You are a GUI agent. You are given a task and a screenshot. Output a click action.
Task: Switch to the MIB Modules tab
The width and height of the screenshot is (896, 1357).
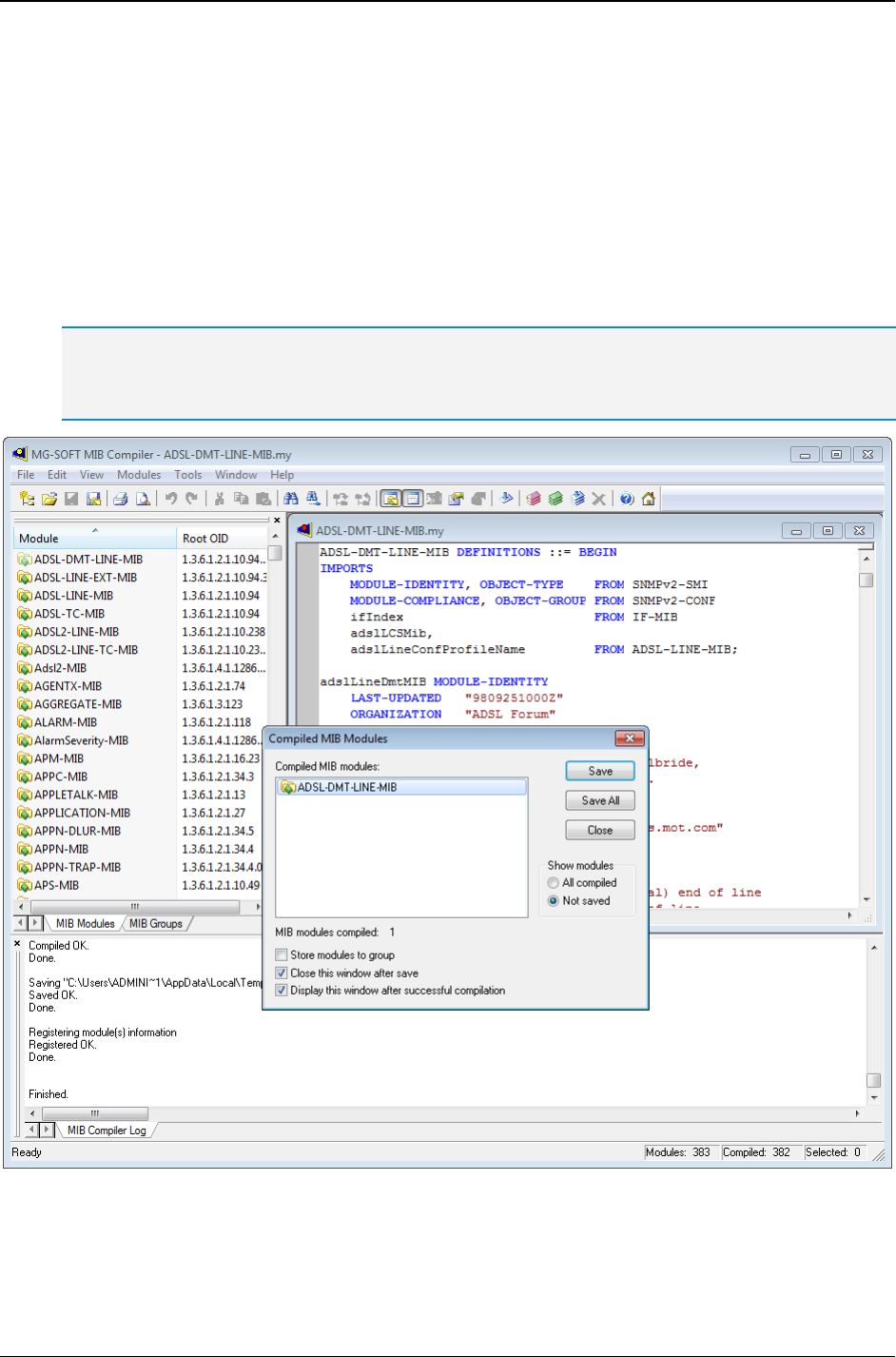[85, 923]
